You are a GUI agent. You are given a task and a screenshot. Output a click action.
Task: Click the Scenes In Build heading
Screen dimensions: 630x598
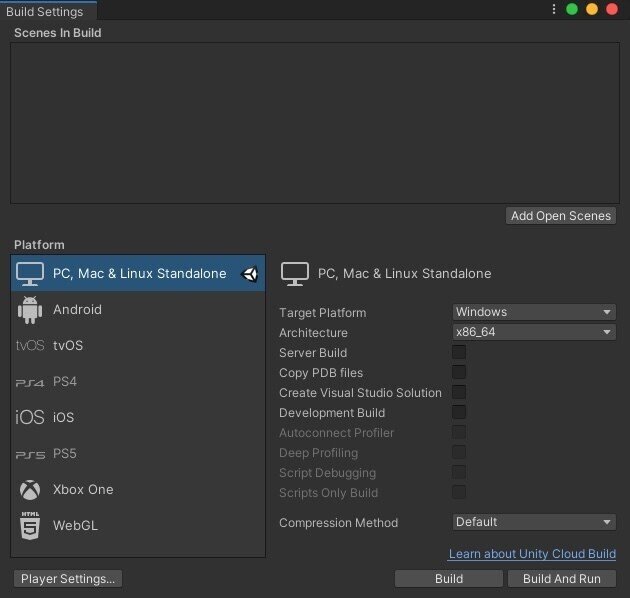pos(57,33)
